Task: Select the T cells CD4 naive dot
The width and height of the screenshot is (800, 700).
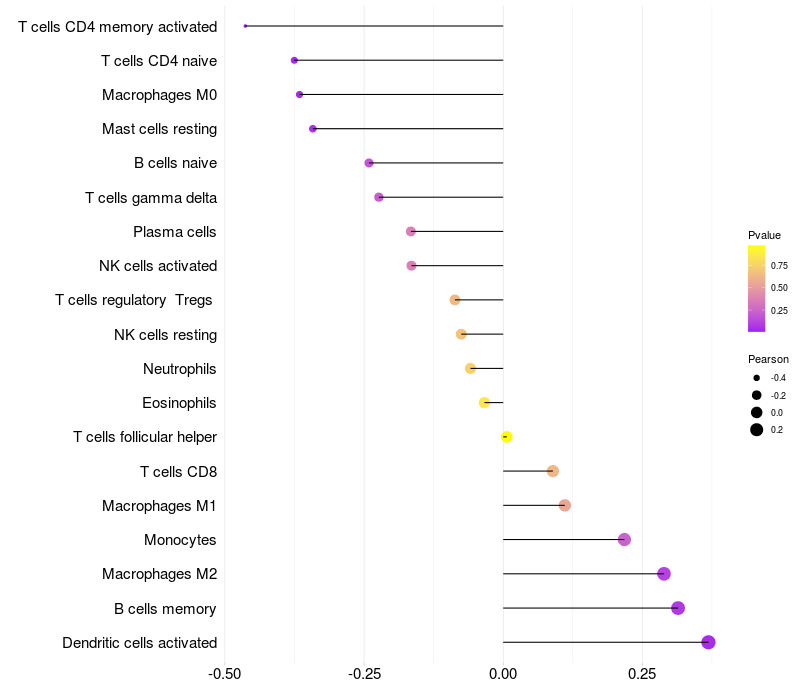Action: point(294,61)
